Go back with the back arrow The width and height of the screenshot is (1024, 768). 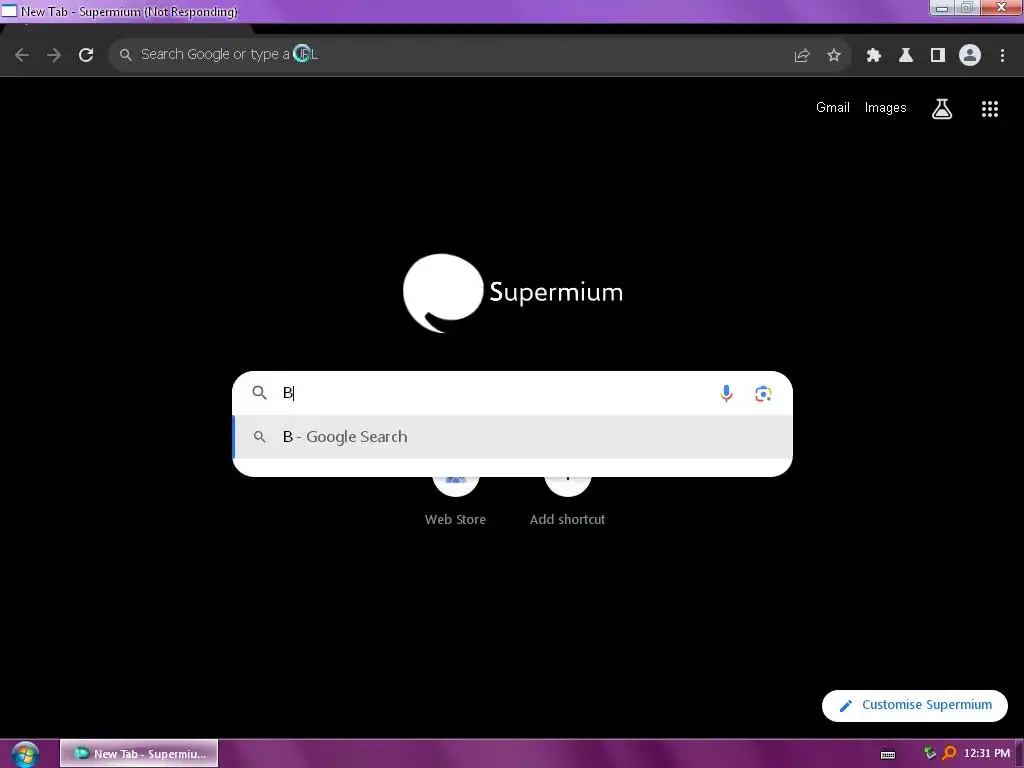click(x=22, y=55)
